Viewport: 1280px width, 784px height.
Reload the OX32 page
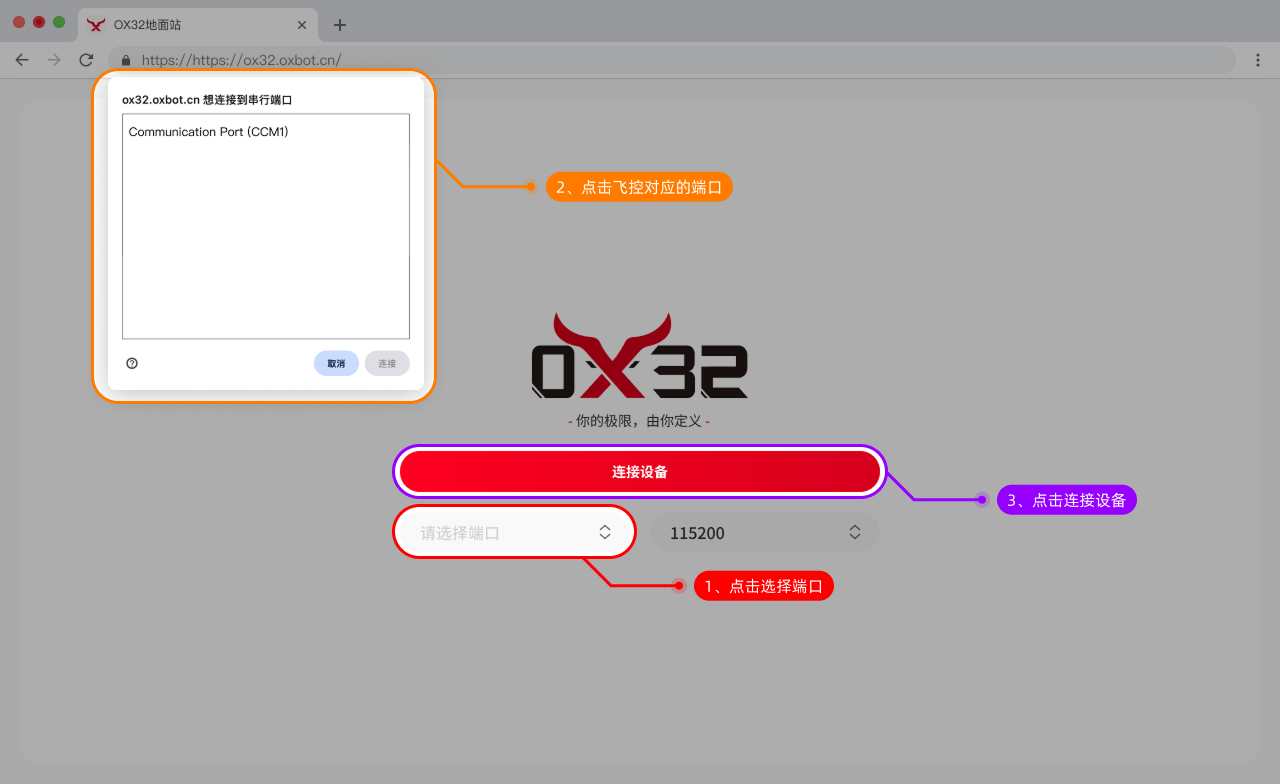[x=86, y=60]
